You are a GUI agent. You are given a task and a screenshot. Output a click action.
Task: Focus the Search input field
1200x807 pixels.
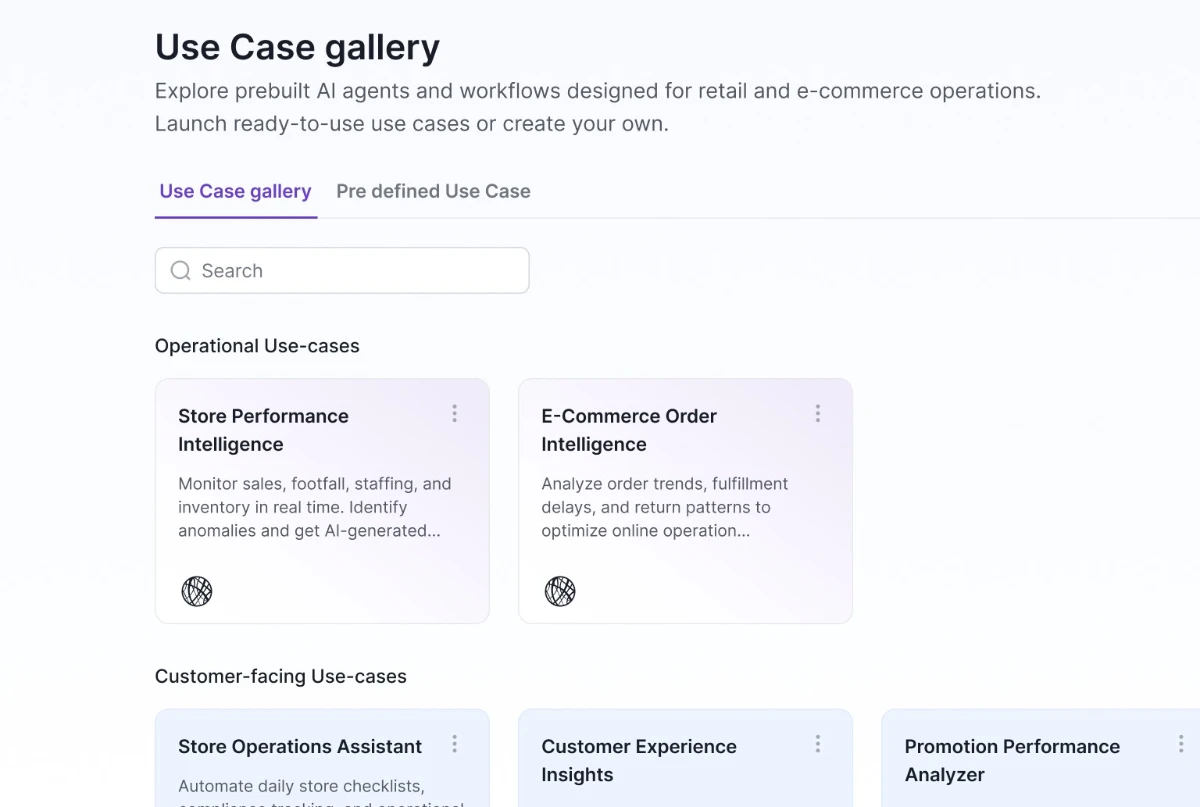[342, 270]
